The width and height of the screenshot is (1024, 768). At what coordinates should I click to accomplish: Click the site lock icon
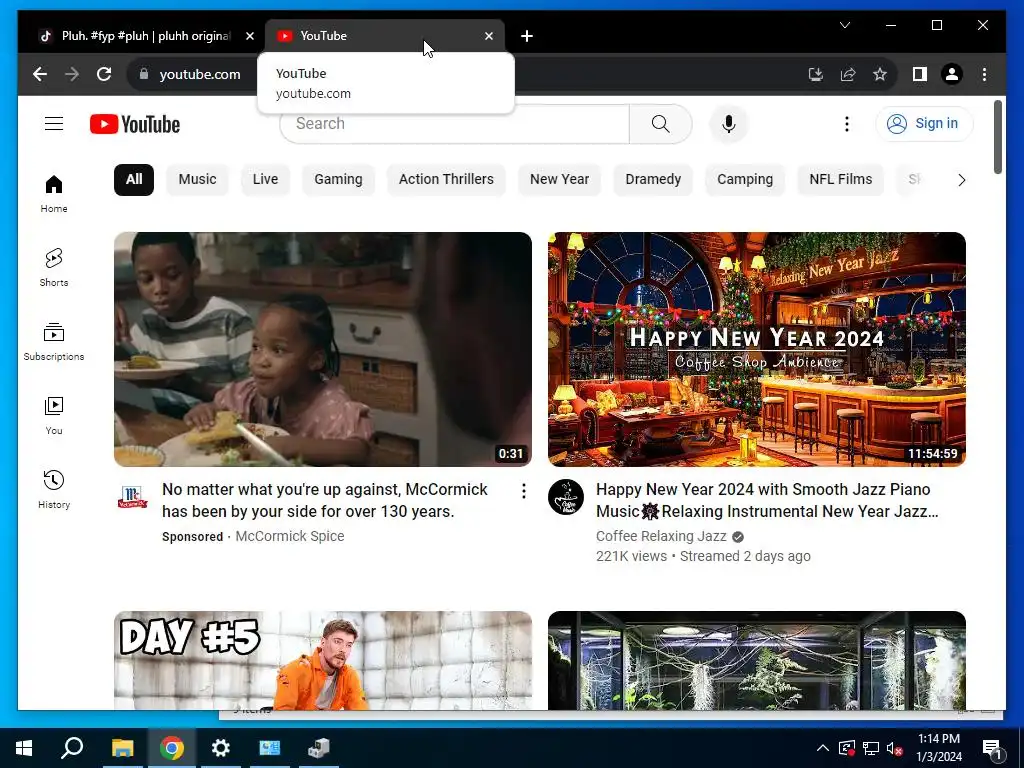(x=144, y=74)
